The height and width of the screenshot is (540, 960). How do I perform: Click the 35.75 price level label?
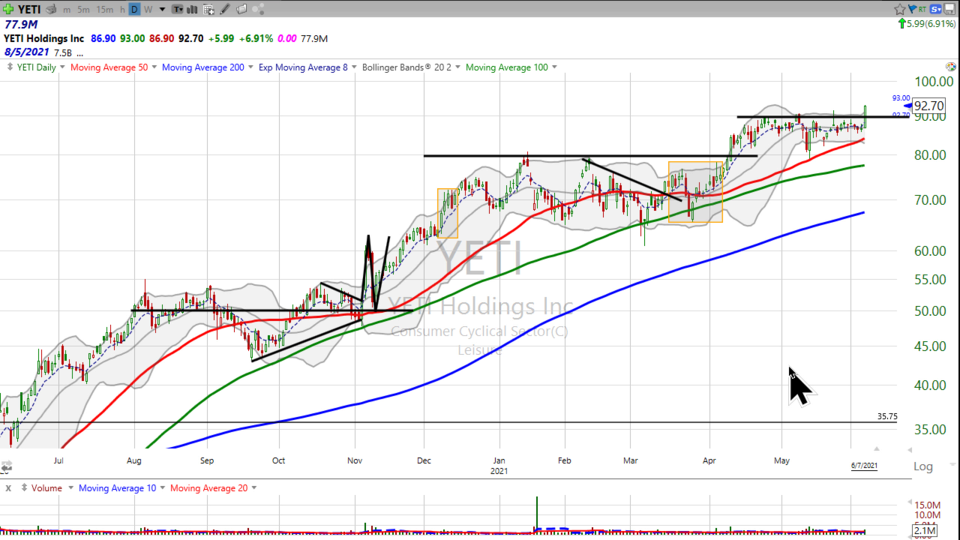pyautogui.click(x=887, y=416)
